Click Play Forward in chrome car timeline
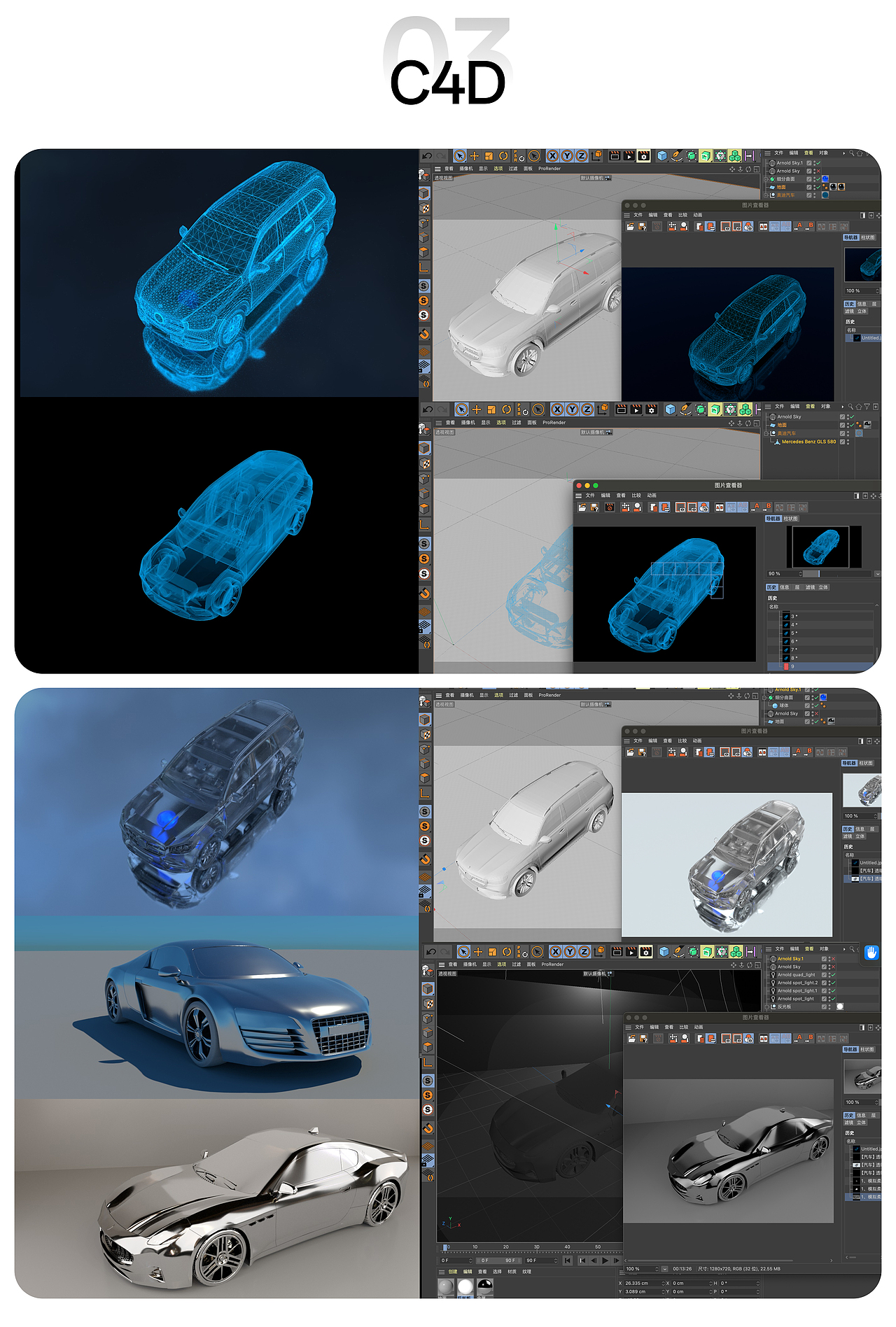The height and width of the screenshot is (1327, 896). 605,1261
